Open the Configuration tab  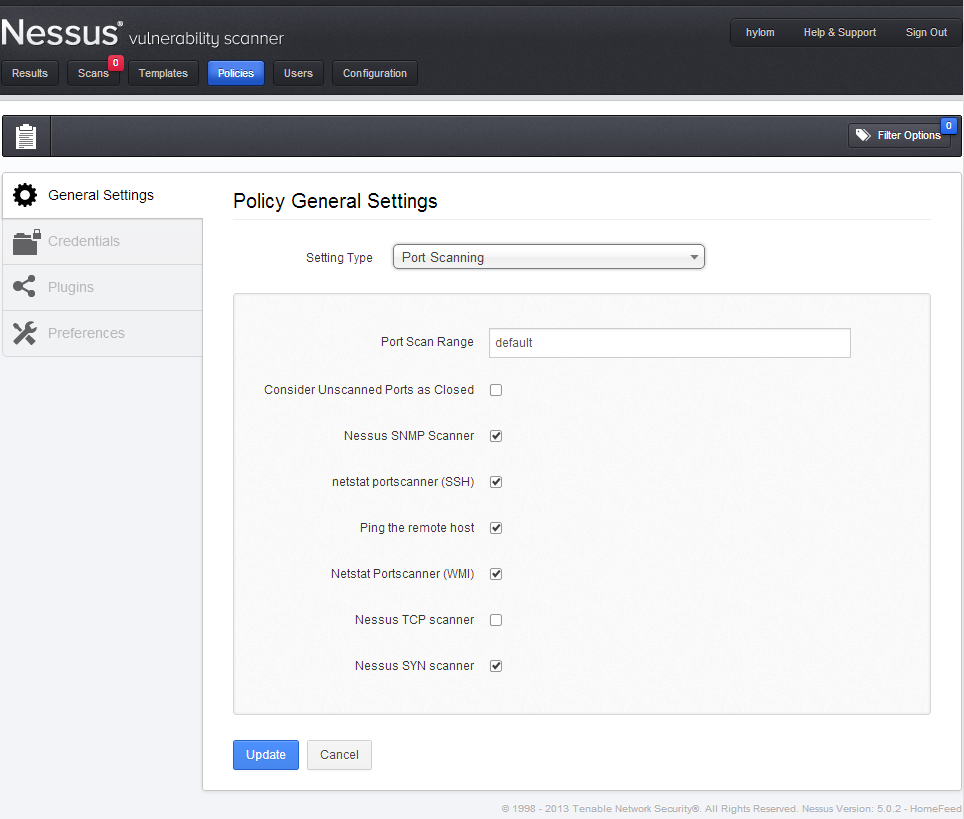point(375,73)
